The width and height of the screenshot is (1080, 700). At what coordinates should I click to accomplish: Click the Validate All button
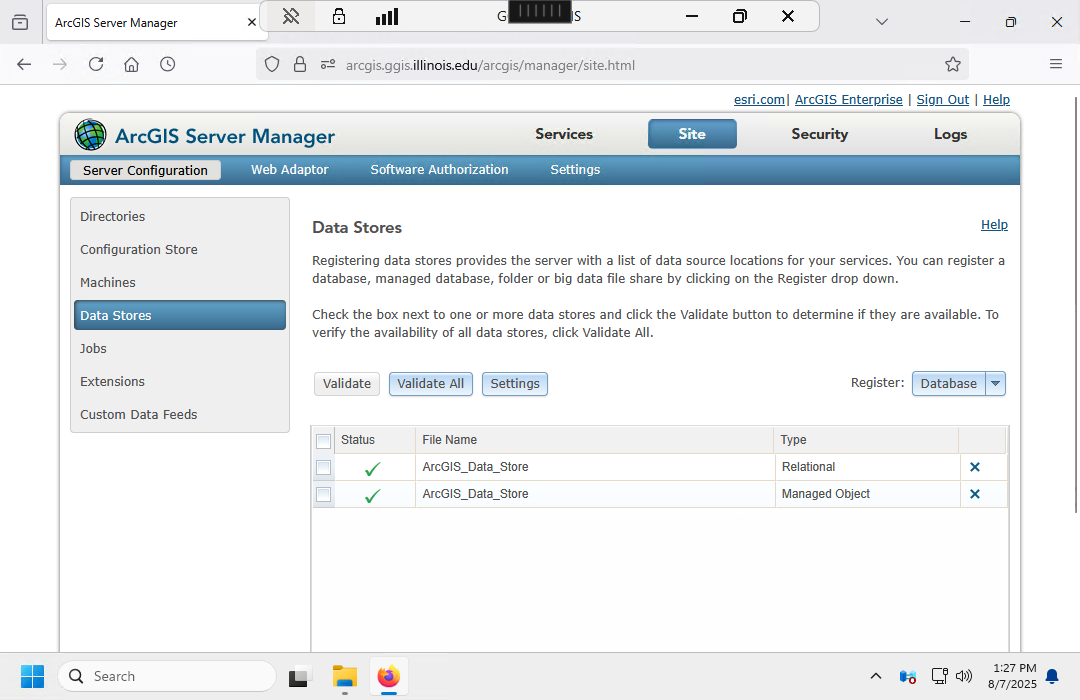[x=430, y=384]
